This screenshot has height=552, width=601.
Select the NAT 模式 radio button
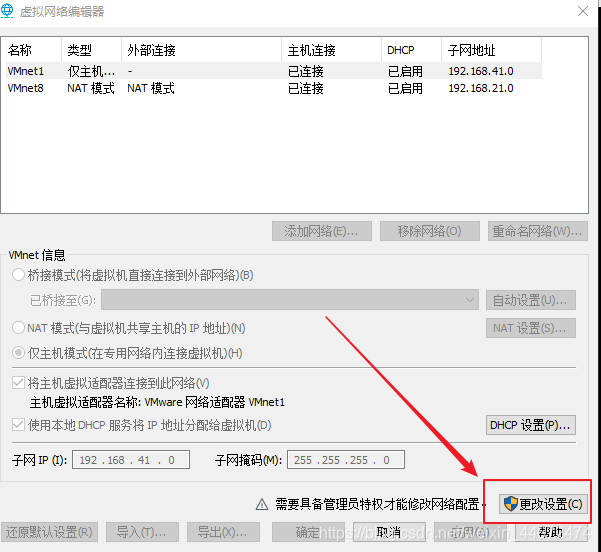click(x=18, y=328)
